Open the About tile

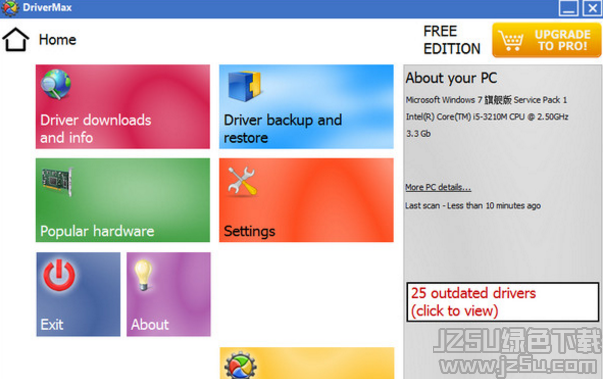[168, 294]
